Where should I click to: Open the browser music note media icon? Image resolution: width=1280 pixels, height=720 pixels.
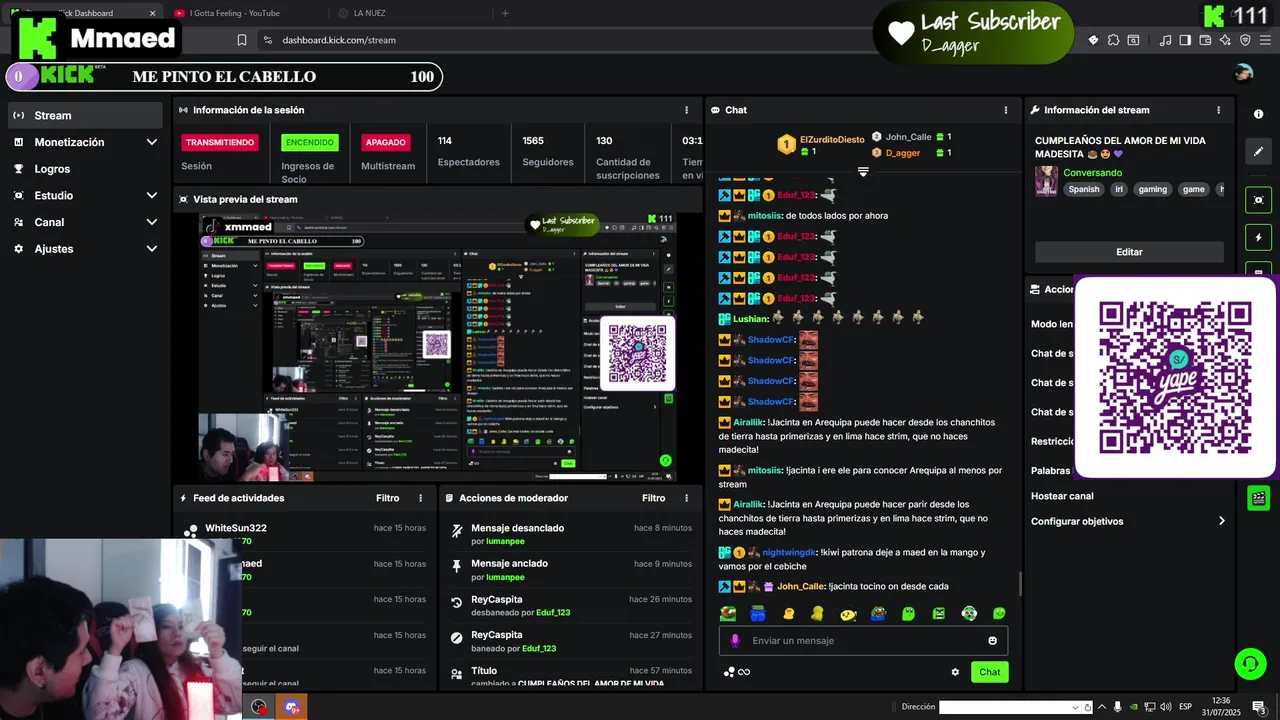click(1165, 40)
